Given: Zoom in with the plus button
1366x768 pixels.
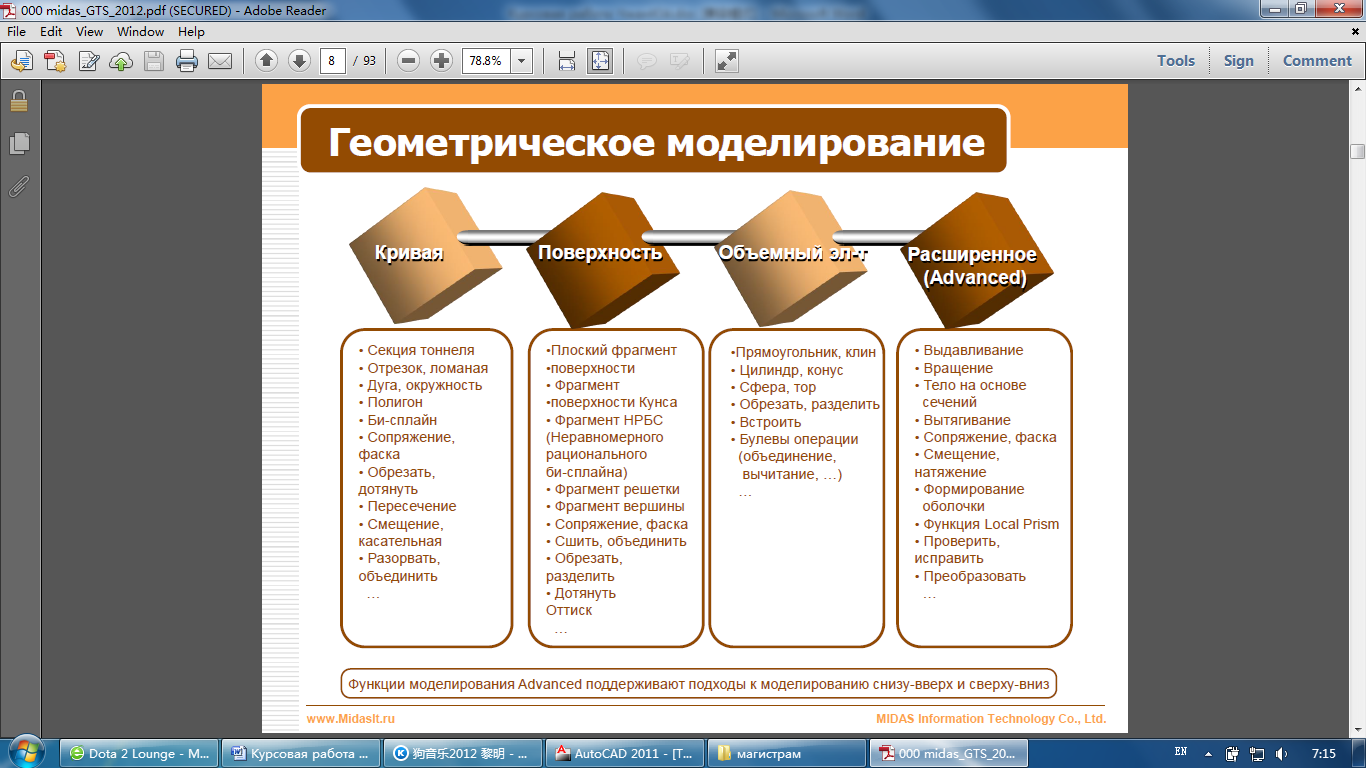Looking at the screenshot, I should (x=441, y=61).
